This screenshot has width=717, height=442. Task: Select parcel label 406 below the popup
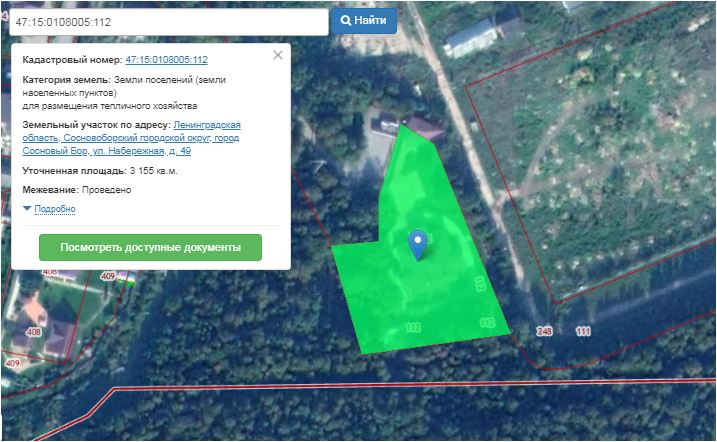coord(49,272)
